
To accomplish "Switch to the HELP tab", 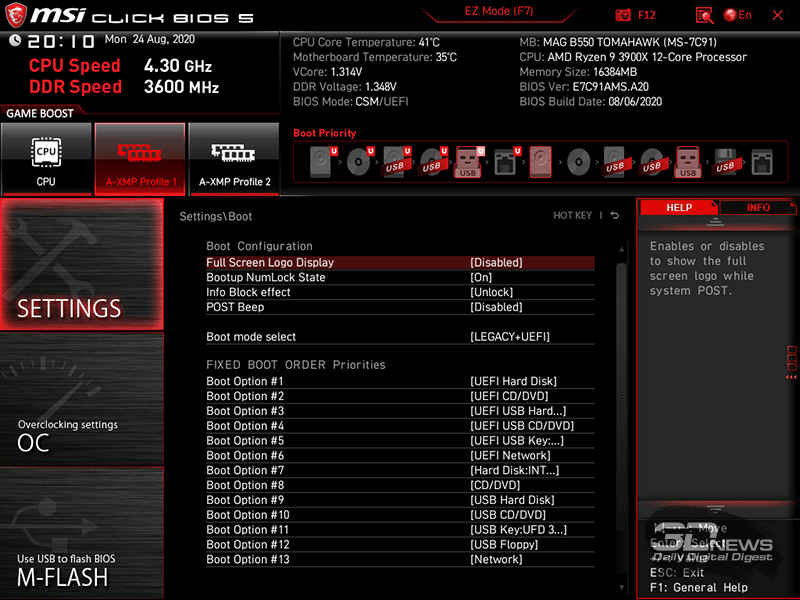I will [679, 207].
